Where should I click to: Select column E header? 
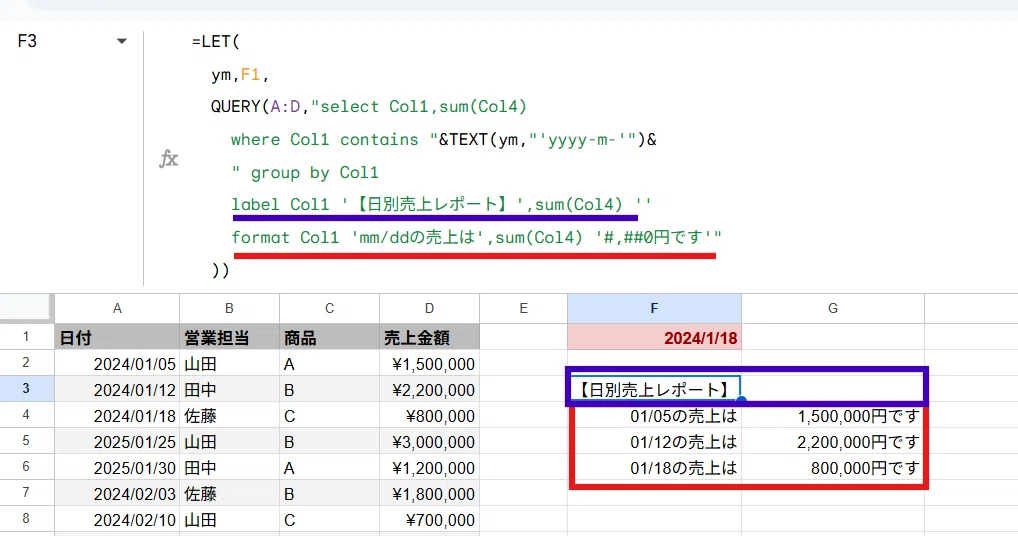[x=523, y=308]
